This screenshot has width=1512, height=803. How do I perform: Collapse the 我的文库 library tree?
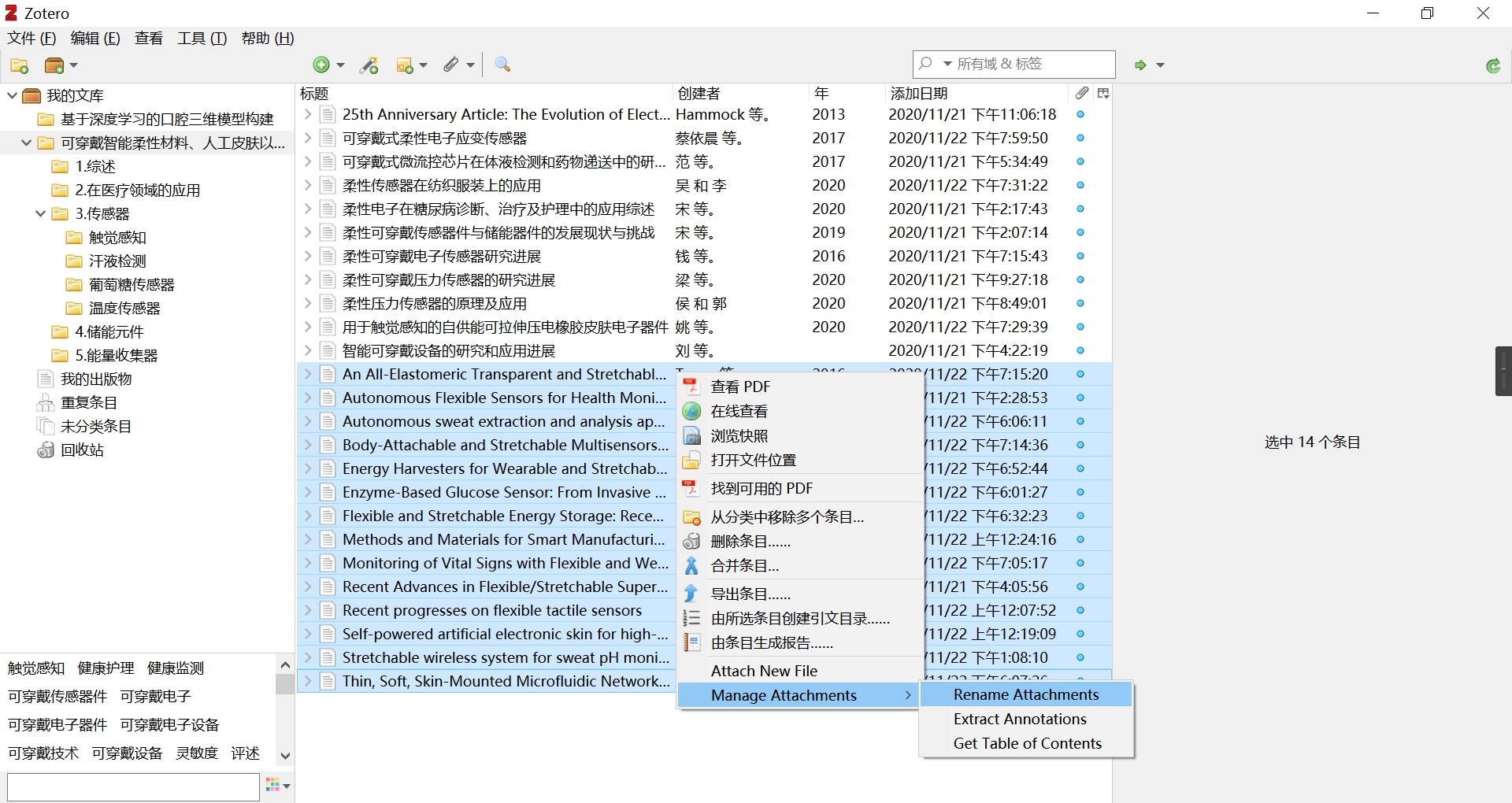(x=12, y=95)
